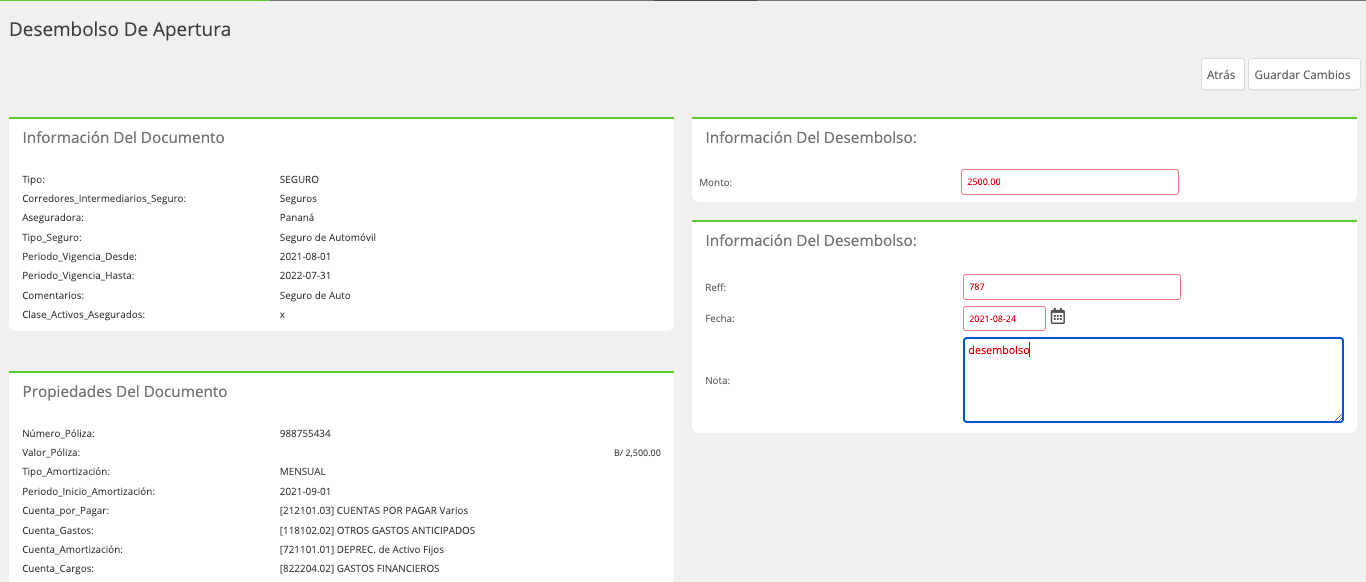Select the "Tipo_Seguro:" label
The height and width of the screenshot is (582, 1366).
point(52,238)
